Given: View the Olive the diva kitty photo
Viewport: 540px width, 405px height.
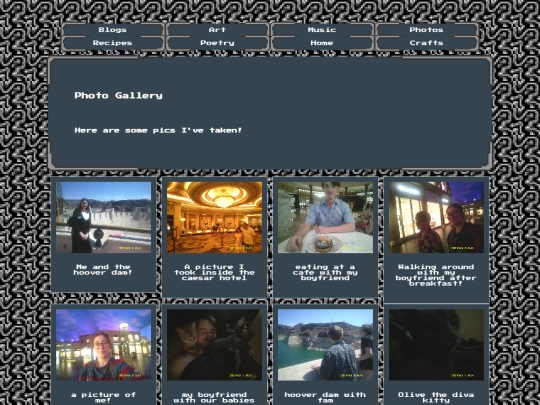Looking at the screenshot, I should click(x=436, y=345).
